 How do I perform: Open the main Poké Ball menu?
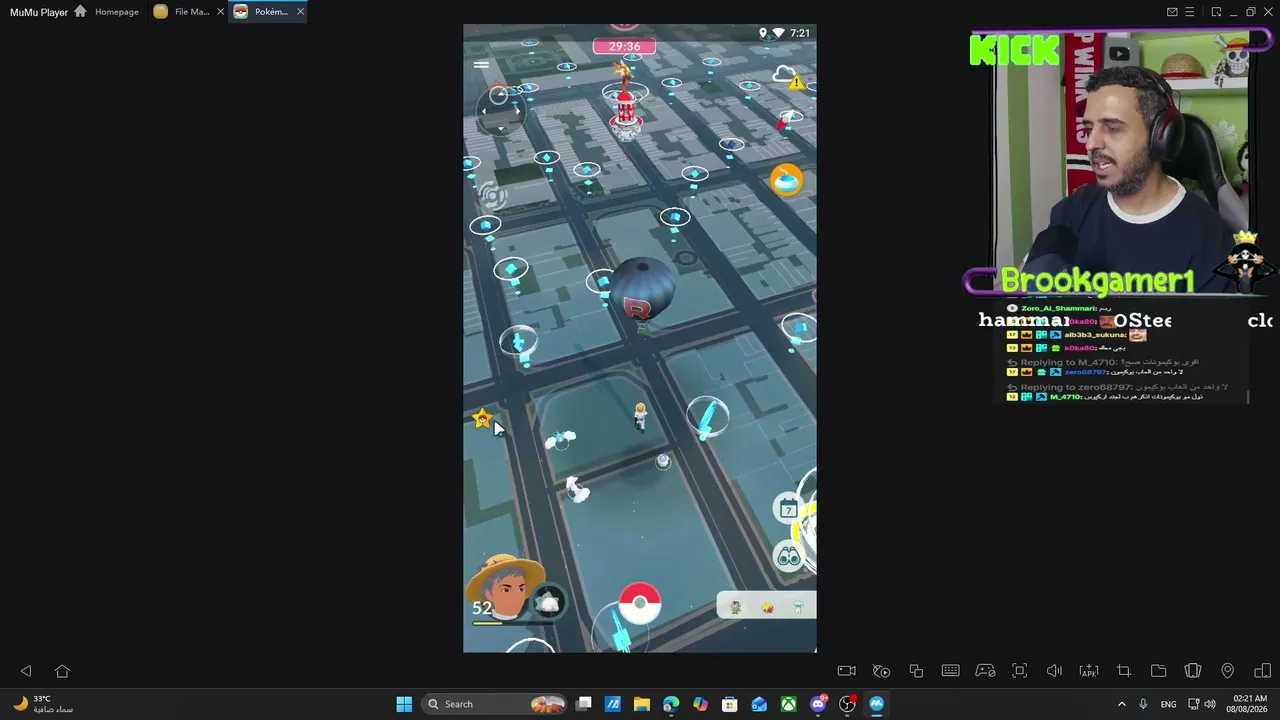[x=640, y=603]
